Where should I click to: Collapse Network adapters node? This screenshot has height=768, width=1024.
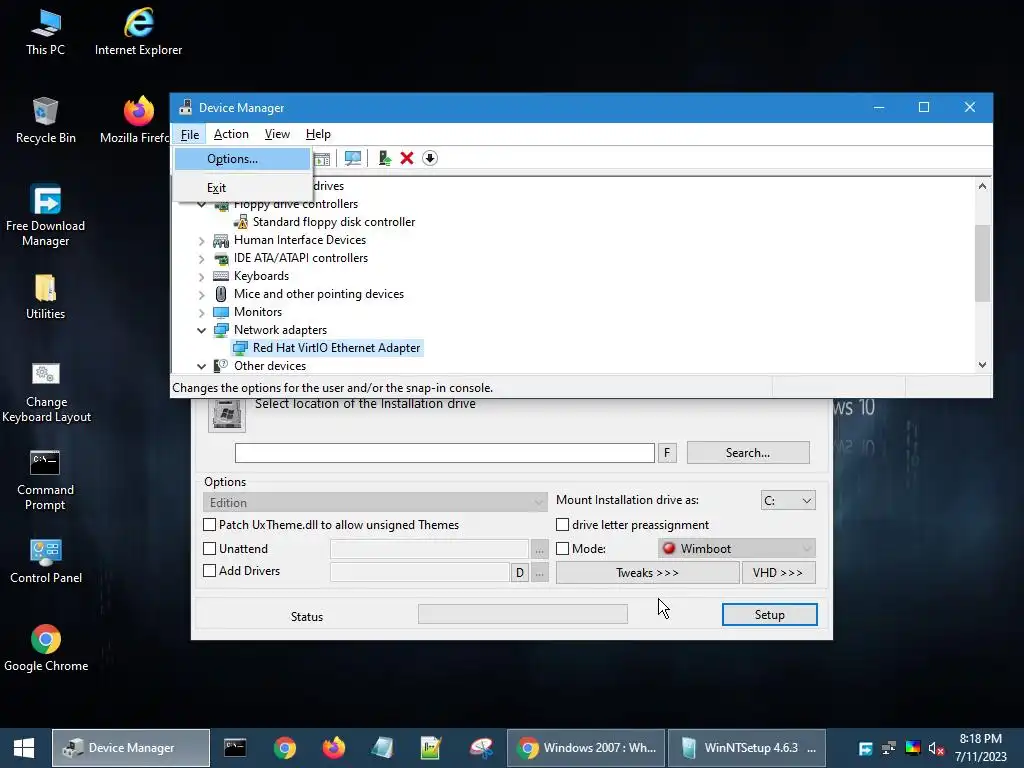[x=202, y=330]
